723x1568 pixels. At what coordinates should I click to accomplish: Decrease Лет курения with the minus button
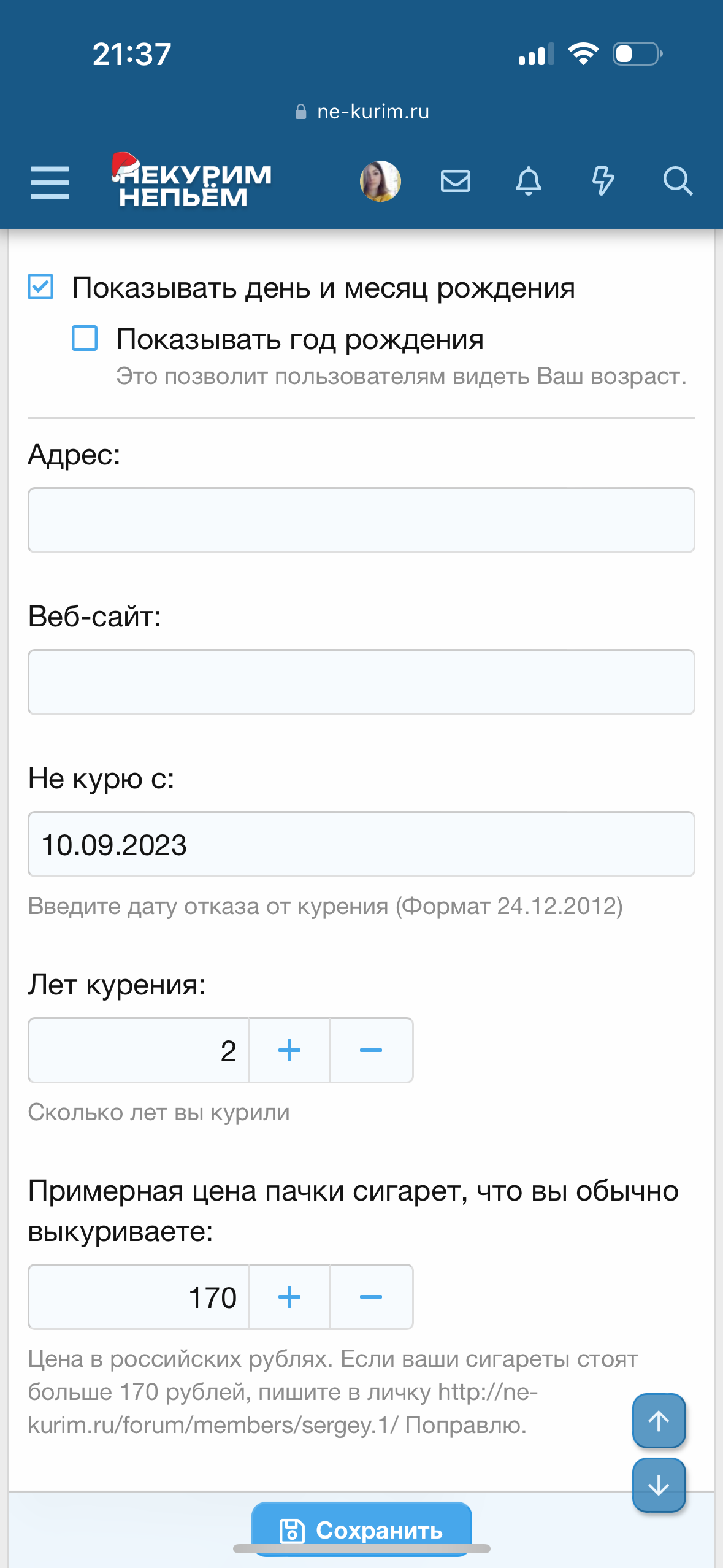pyautogui.click(x=371, y=1050)
